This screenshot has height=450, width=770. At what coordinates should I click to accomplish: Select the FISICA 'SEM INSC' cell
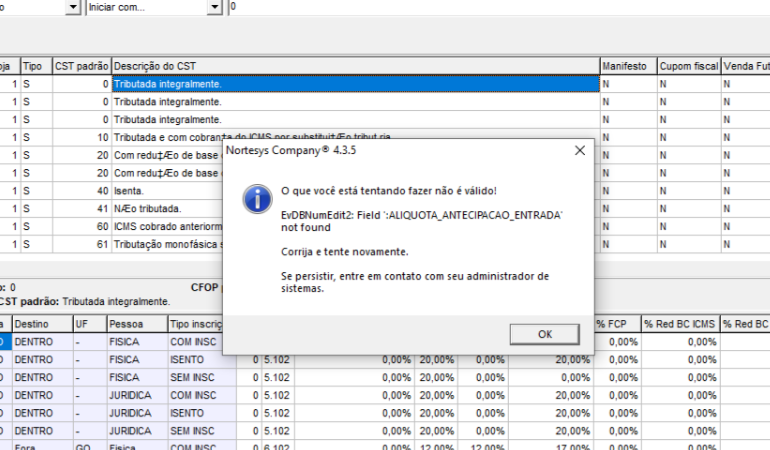pyautogui.click(x=202, y=377)
